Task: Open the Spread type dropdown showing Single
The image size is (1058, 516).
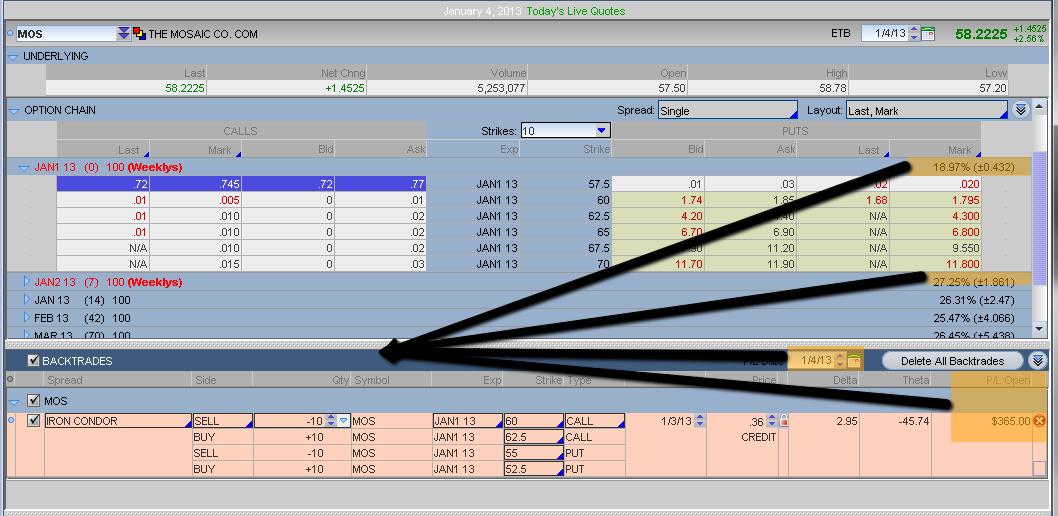Action: pyautogui.click(x=727, y=111)
